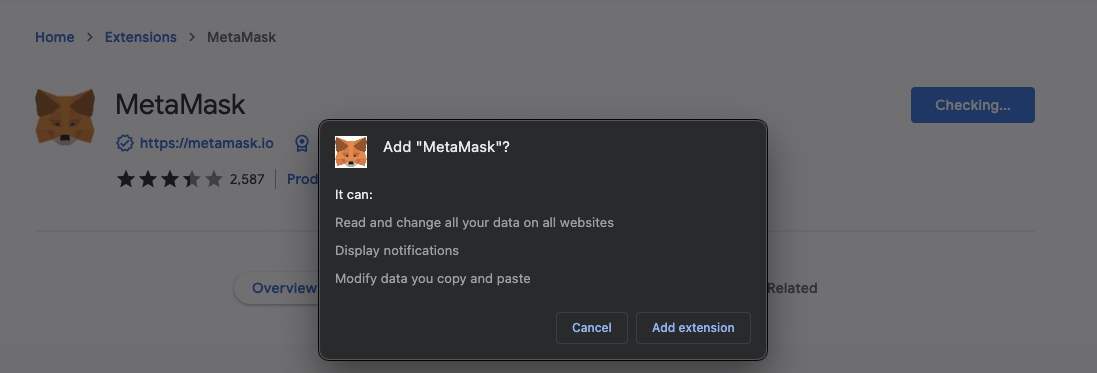The height and width of the screenshot is (373, 1097).
Task: Click the Cancel button in the dialog
Action: 592,328
